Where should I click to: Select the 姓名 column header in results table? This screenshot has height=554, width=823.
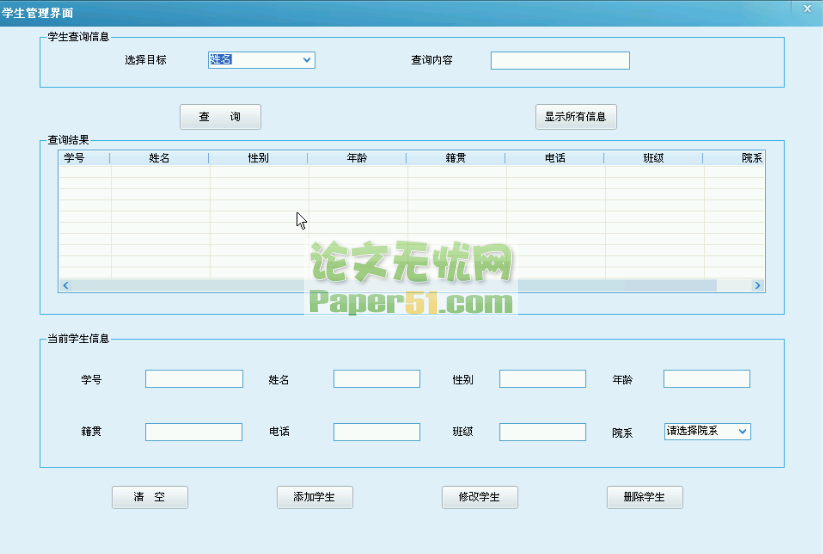tap(159, 158)
